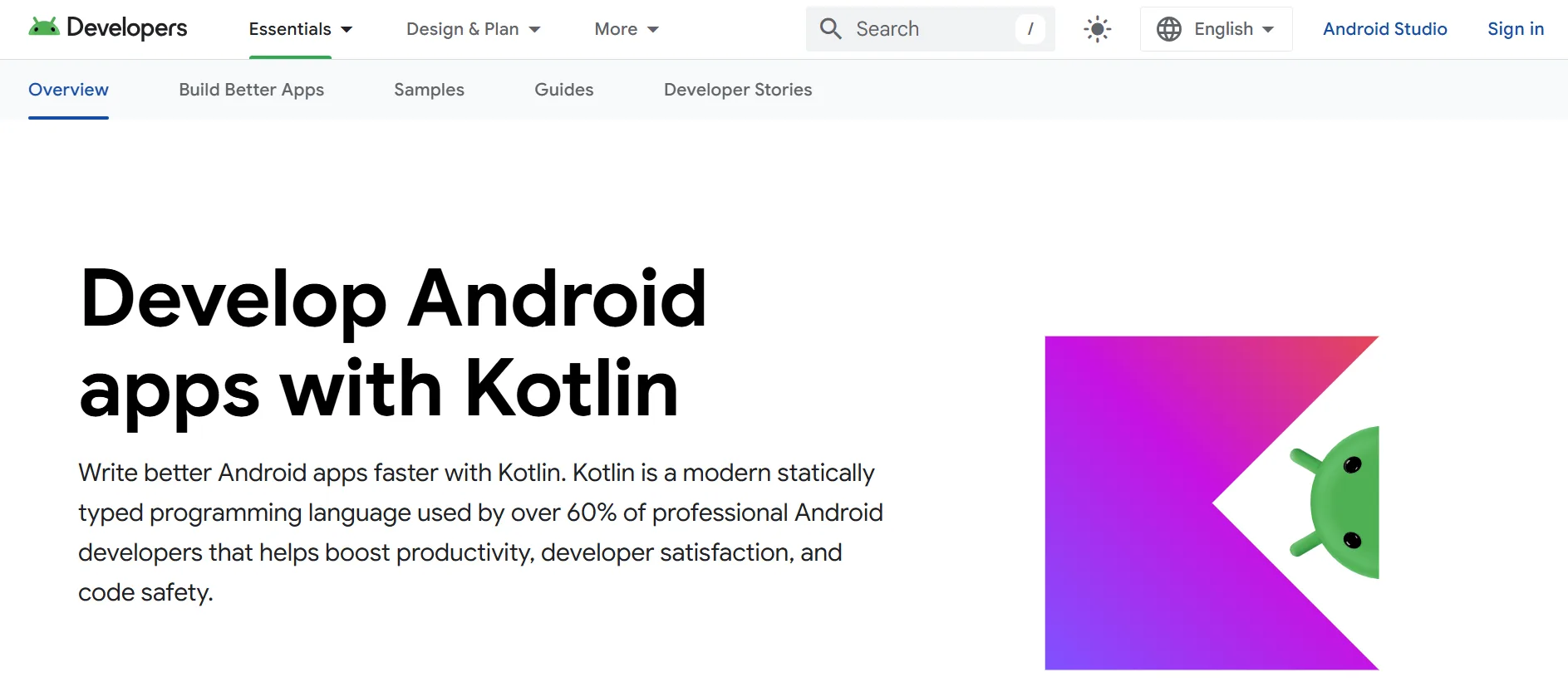Viewport: 1568px width, 682px height.
Task: Click into the Search field
Action: (930, 29)
